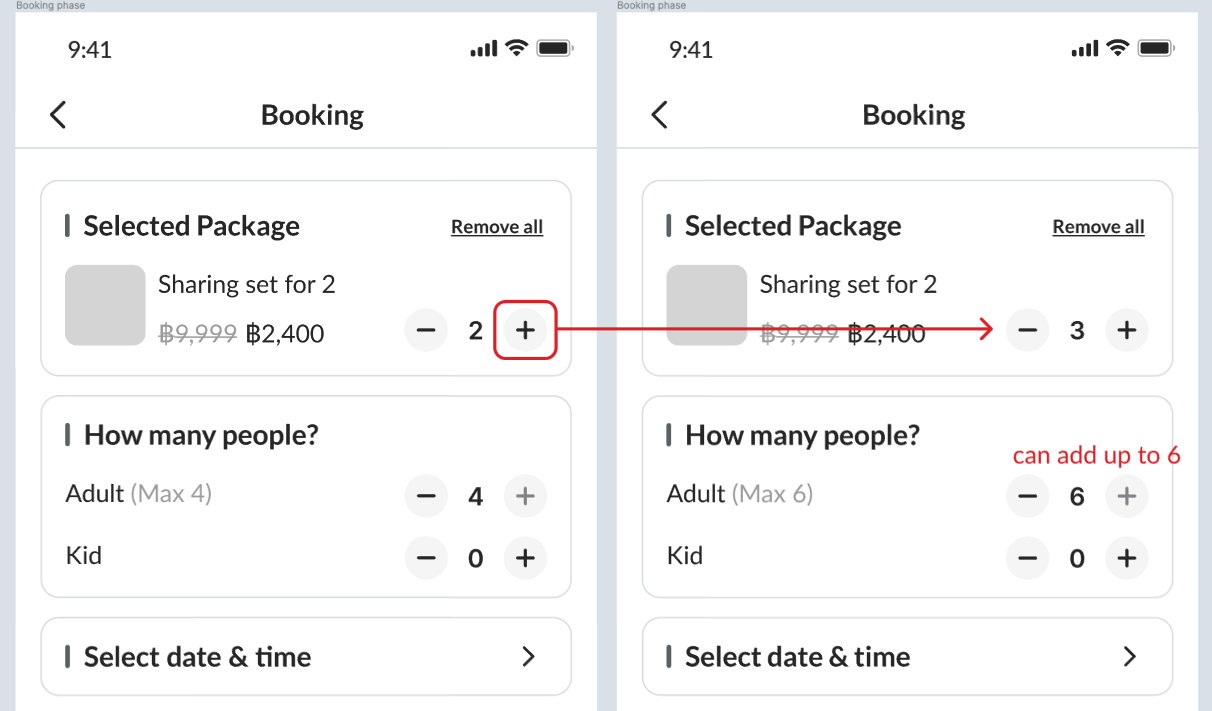The height and width of the screenshot is (711, 1212).
Task: Subtract a Kid in right screen
Action: pyautogui.click(x=1028, y=558)
